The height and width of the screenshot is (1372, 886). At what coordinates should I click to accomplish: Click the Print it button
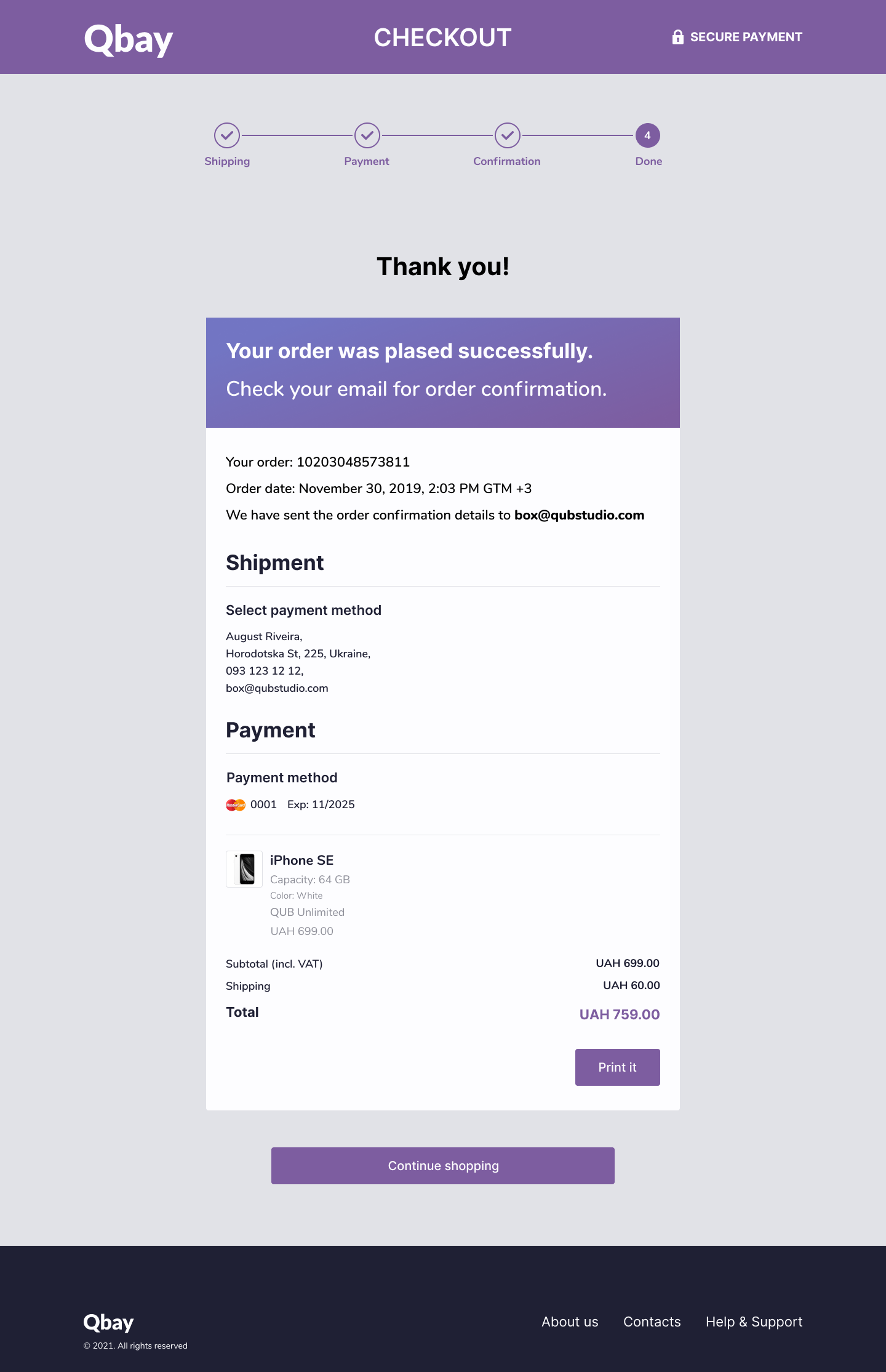tap(618, 1067)
